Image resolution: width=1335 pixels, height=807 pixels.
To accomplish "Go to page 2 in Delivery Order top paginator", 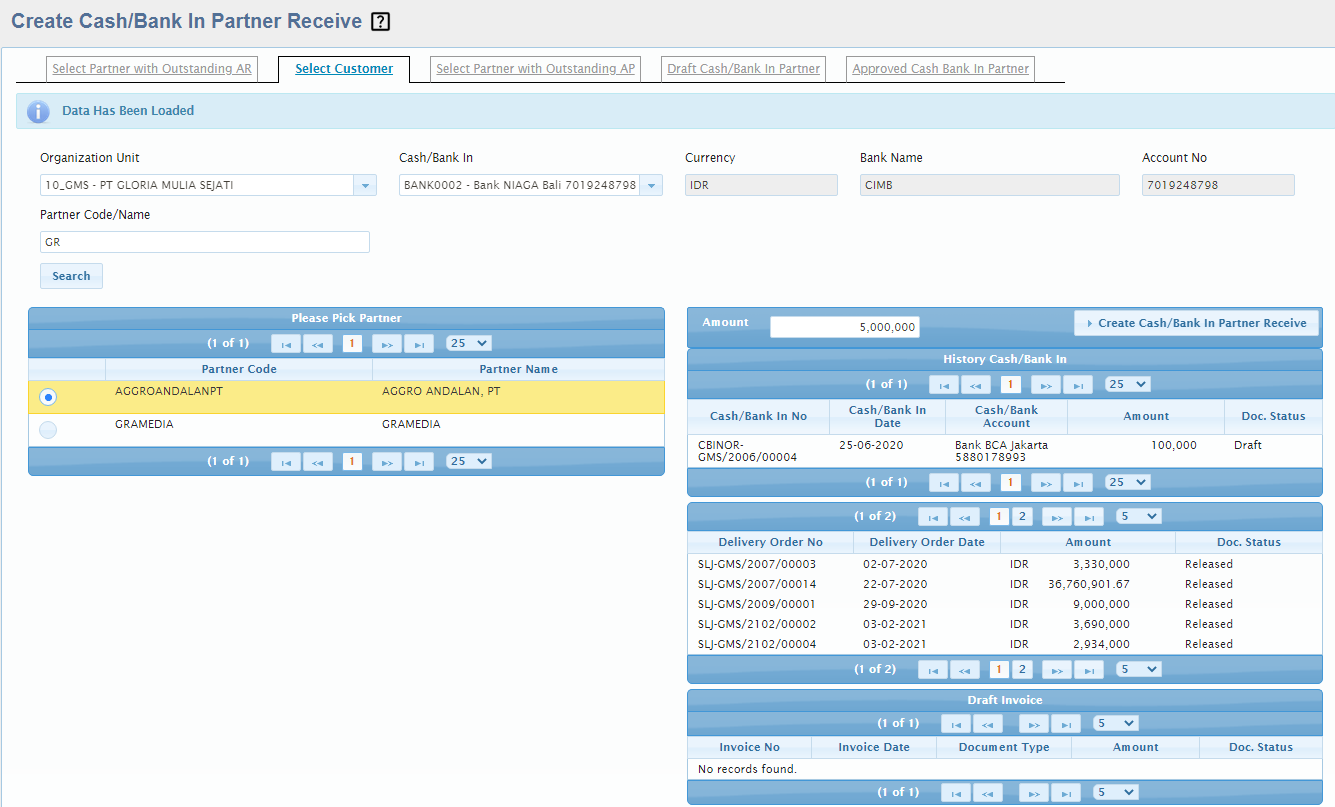I will point(1021,516).
